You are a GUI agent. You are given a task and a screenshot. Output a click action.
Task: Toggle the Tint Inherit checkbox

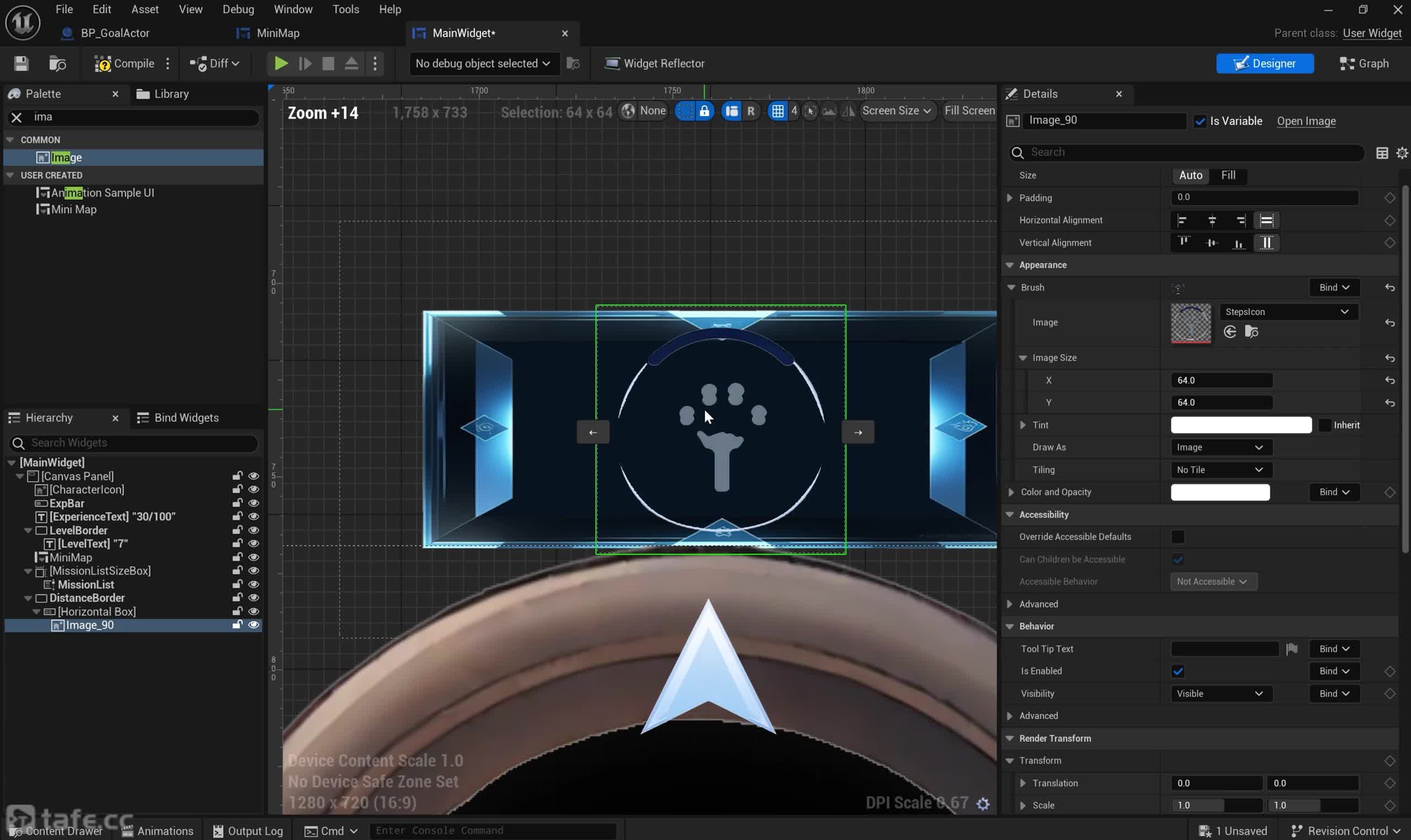1324,425
